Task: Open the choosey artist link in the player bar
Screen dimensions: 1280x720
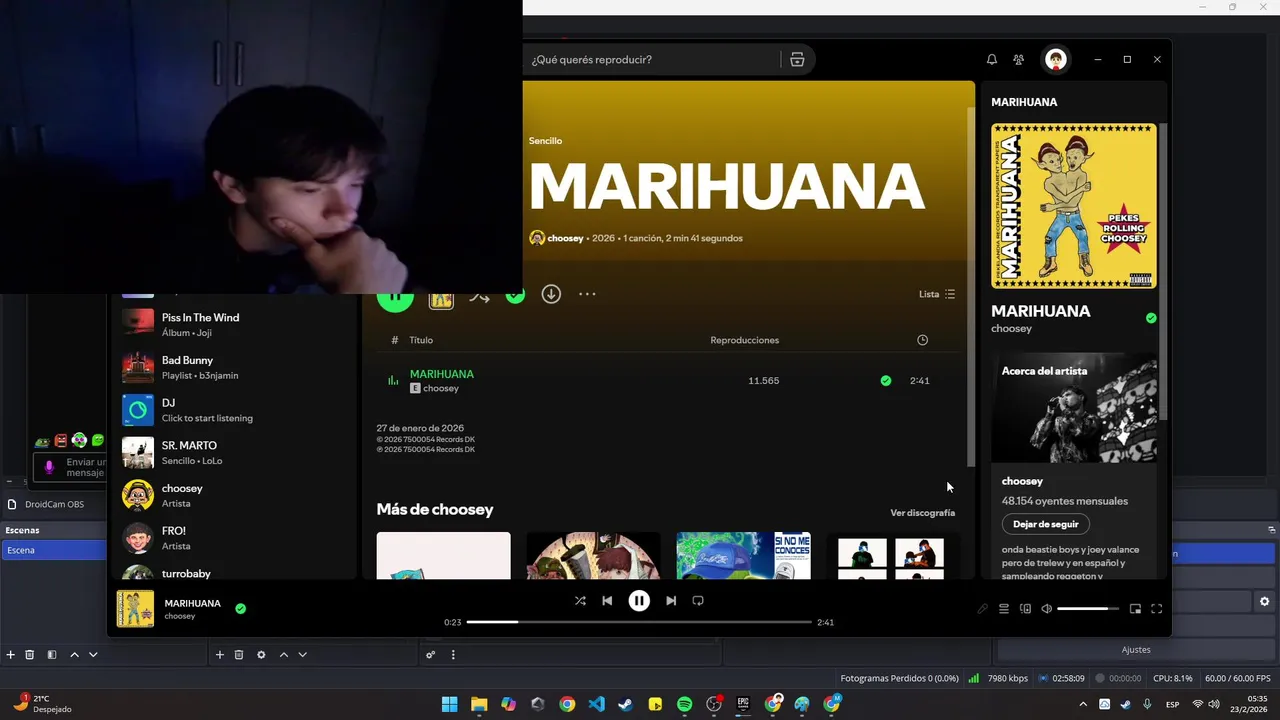Action: click(180, 617)
